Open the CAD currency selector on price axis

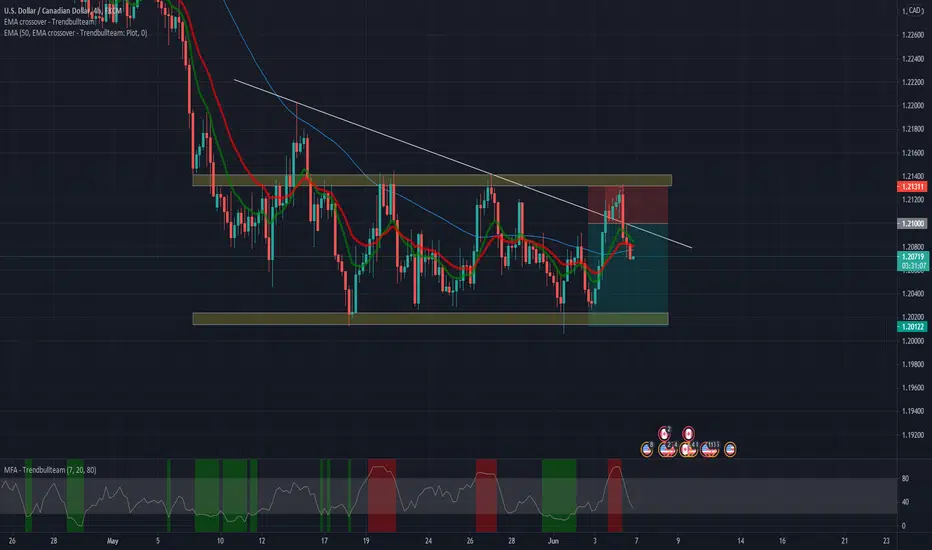coord(912,11)
